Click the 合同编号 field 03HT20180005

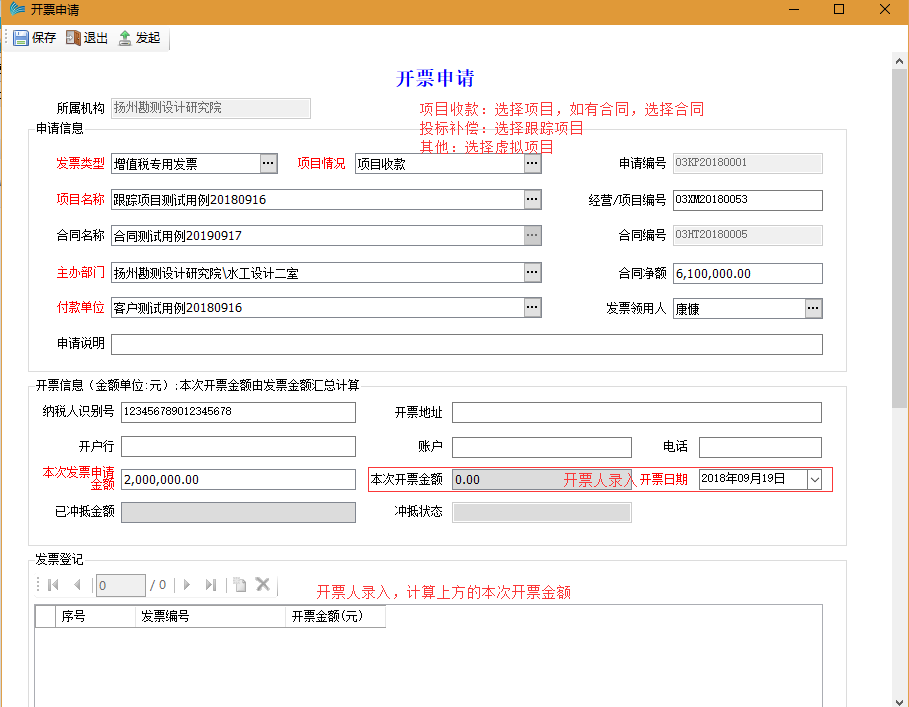pyautogui.click(x=747, y=235)
